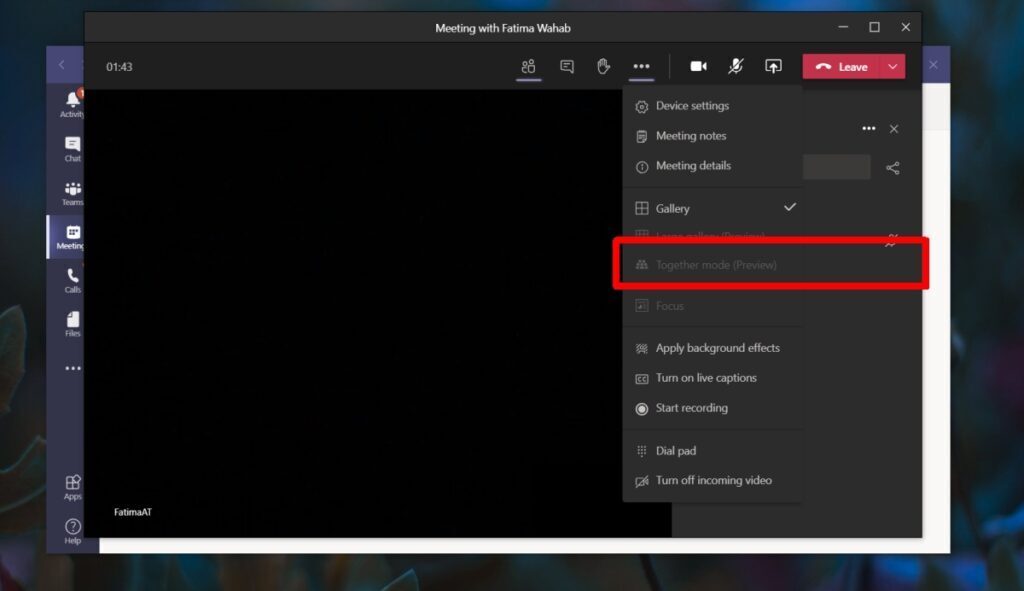The width and height of the screenshot is (1024, 591).
Task: Expand the Leave button dropdown arrow
Action: [x=891, y=66]
